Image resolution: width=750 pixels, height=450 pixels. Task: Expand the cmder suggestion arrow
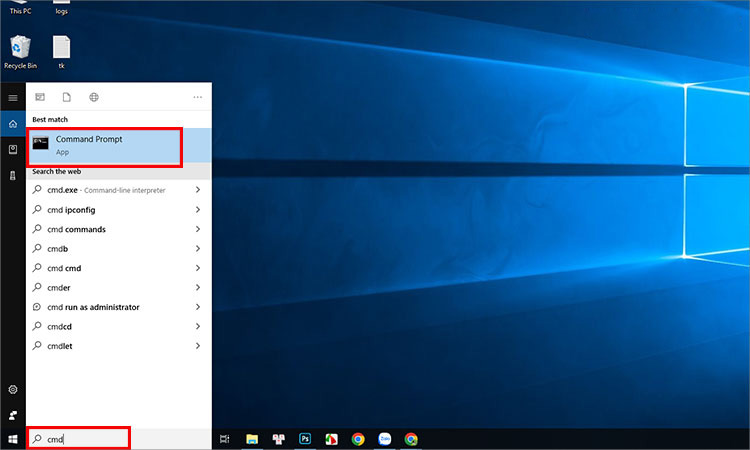click(x=198, y=287)
